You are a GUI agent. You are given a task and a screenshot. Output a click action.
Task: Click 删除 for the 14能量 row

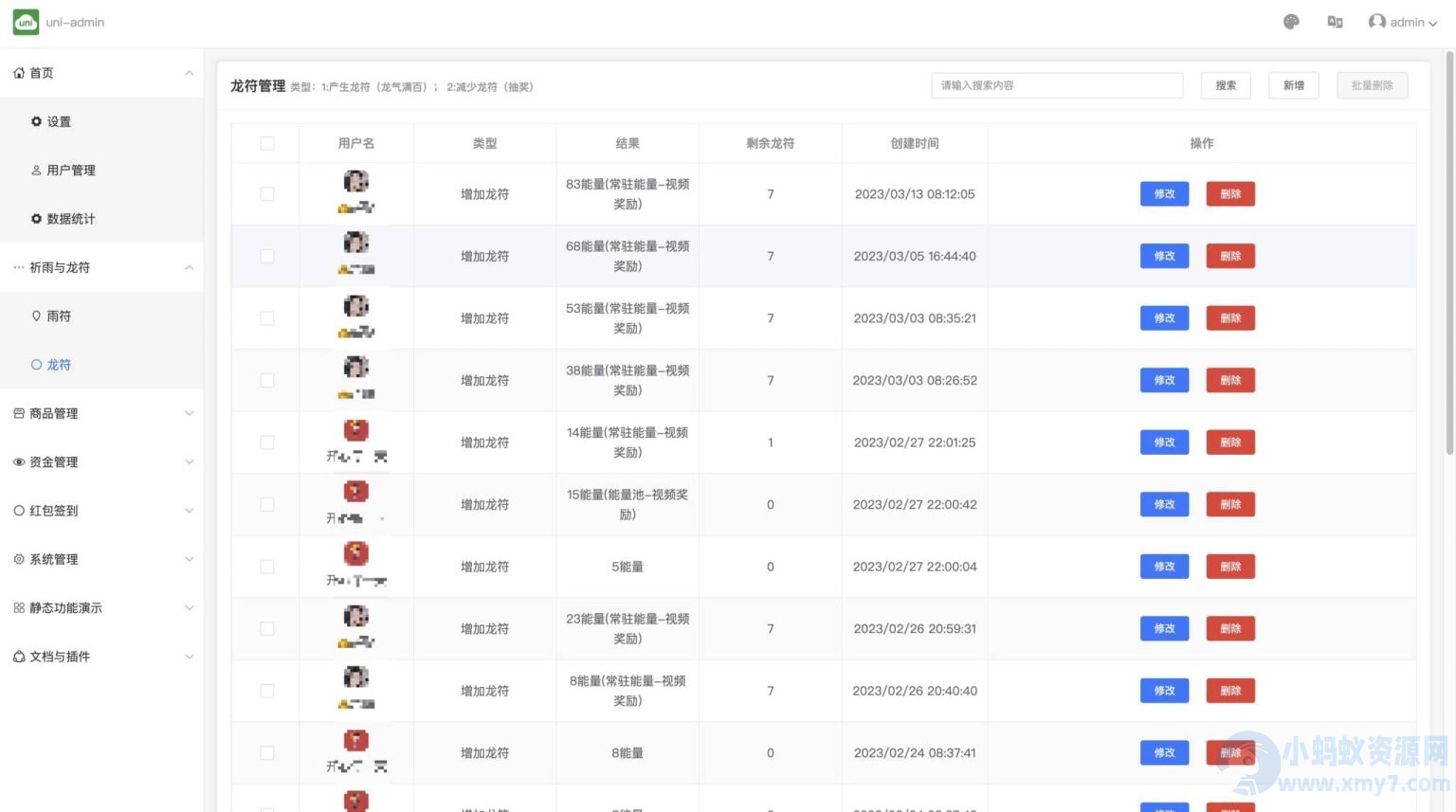tap(1230, 442)
